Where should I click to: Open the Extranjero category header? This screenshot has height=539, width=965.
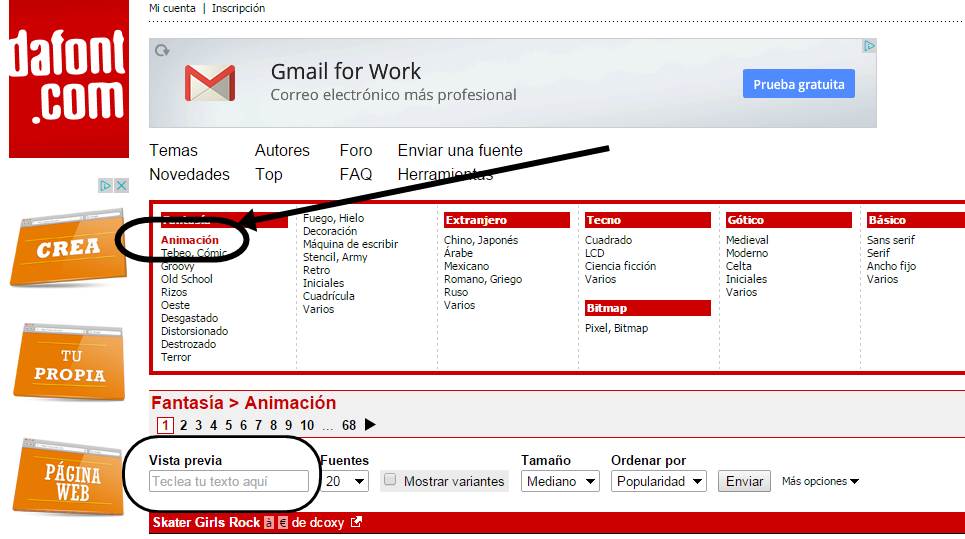coord(507,220)
